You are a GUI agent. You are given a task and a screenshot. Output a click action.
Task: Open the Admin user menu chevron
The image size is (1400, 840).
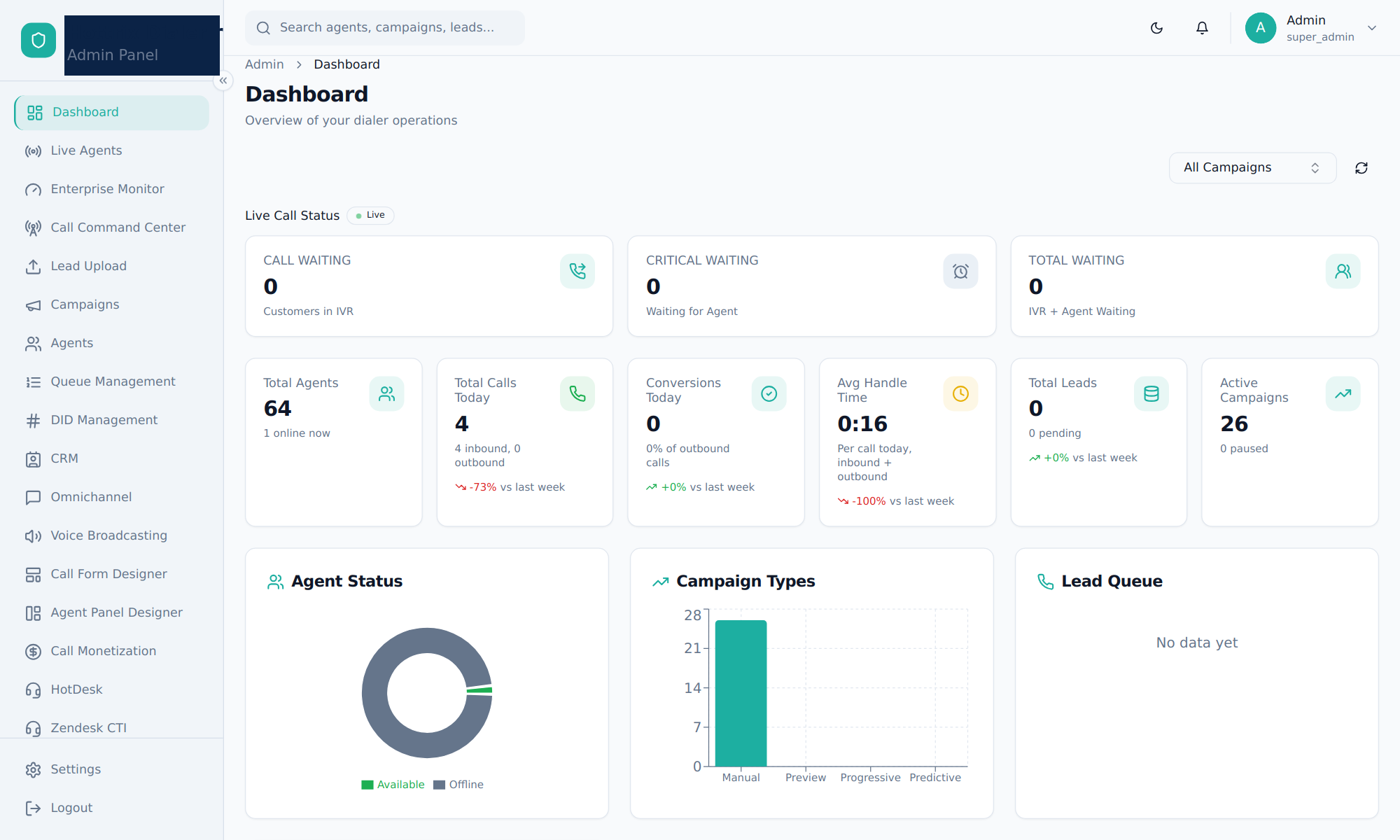tap(1372, 28)
